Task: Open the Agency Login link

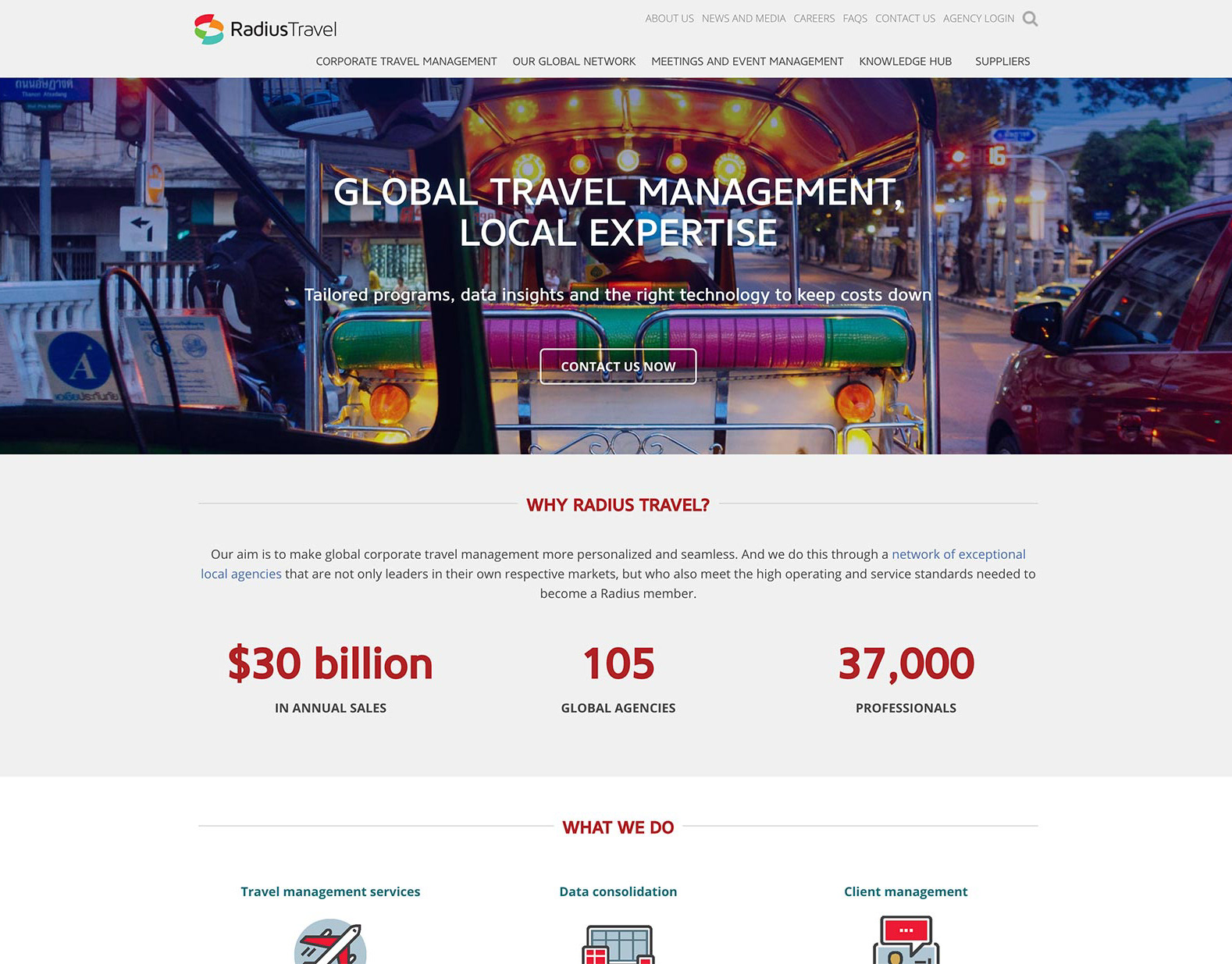Action: (978, 19)
